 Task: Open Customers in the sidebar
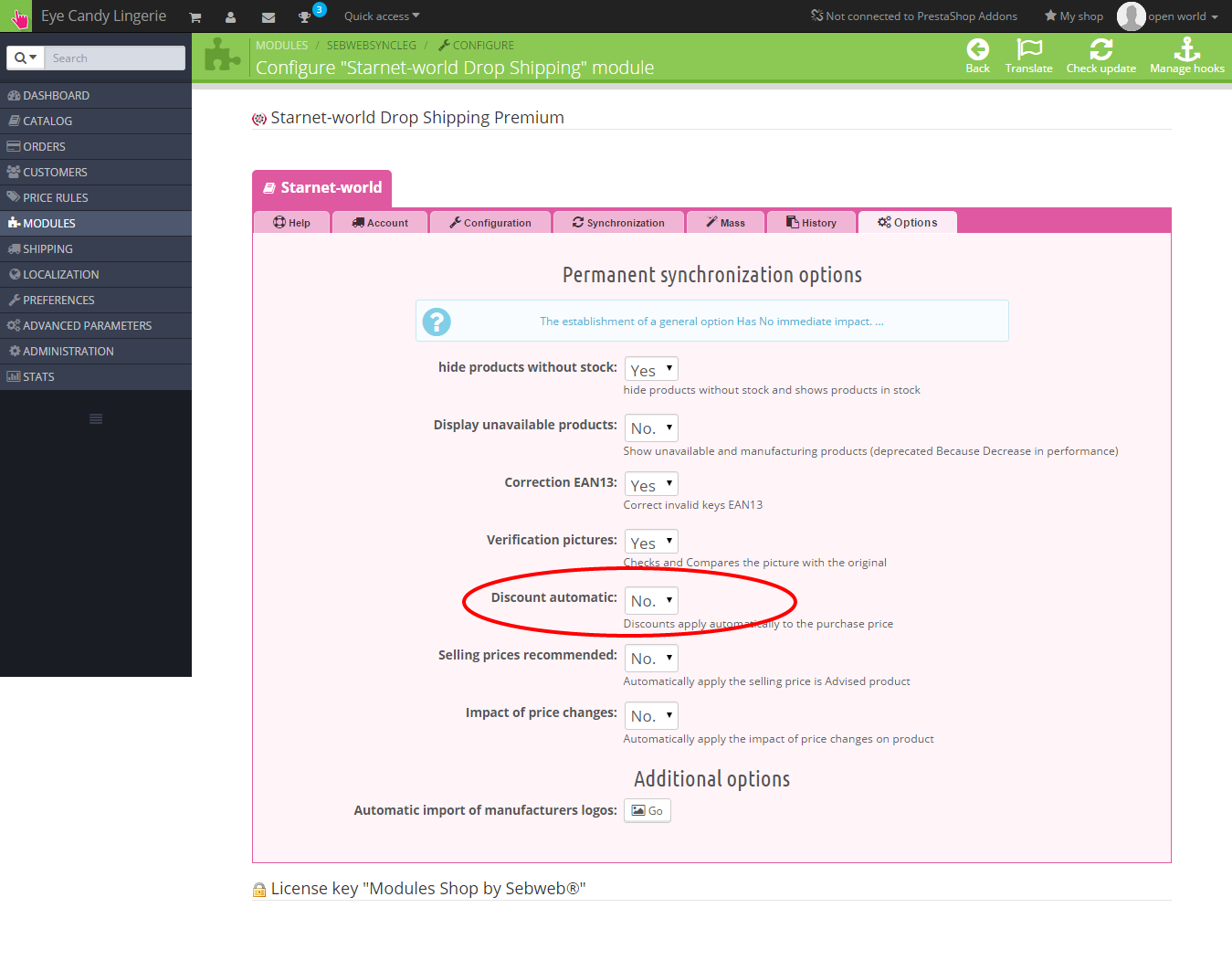(96, 172)
